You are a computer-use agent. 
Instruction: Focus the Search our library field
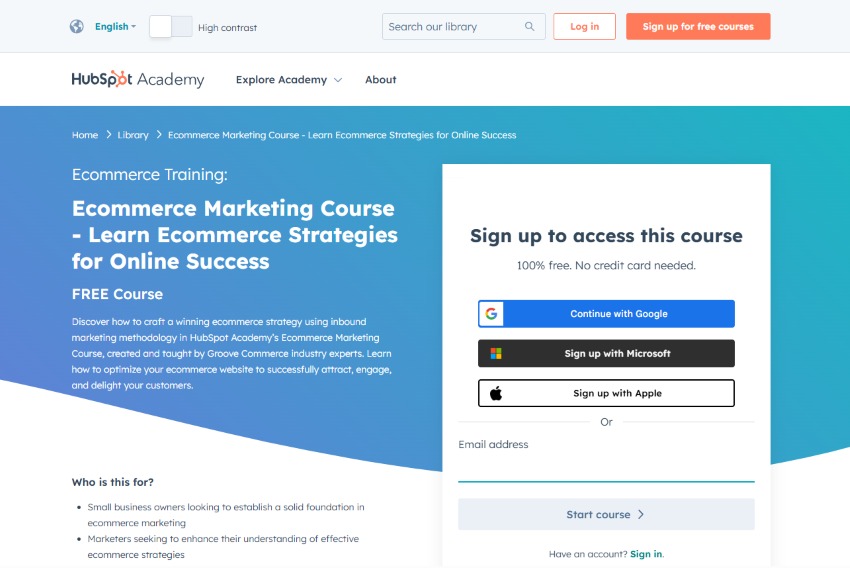pyautogui.click(x=463, y=27)
